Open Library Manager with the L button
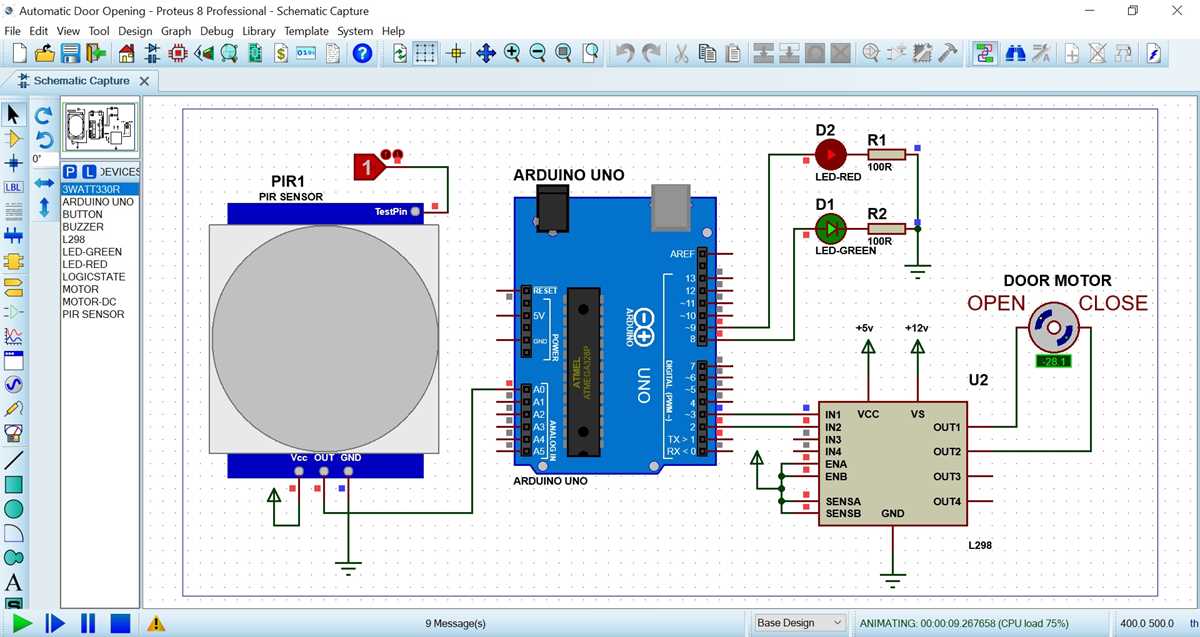 point(88,172)
